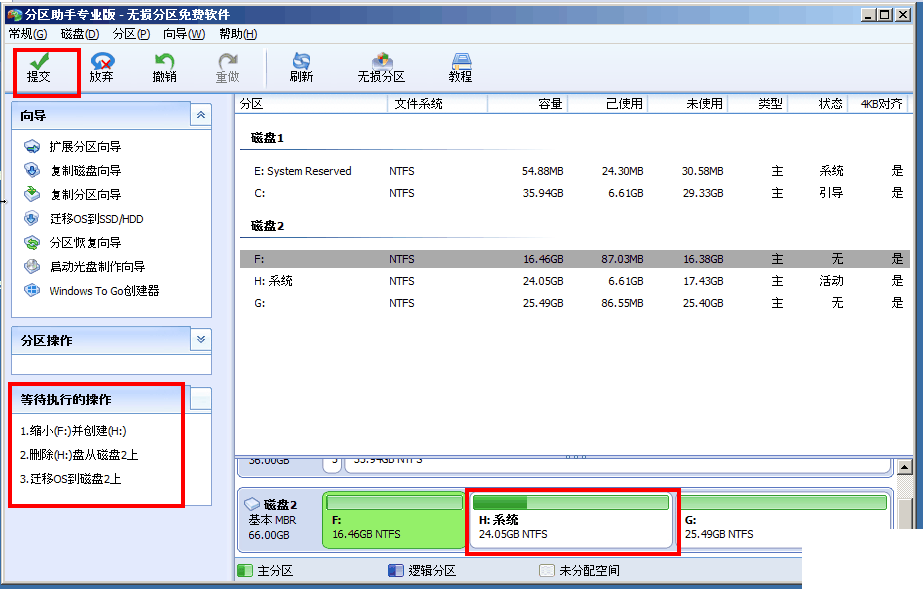Collapse the 向导 panel

(x=201, y=115)
